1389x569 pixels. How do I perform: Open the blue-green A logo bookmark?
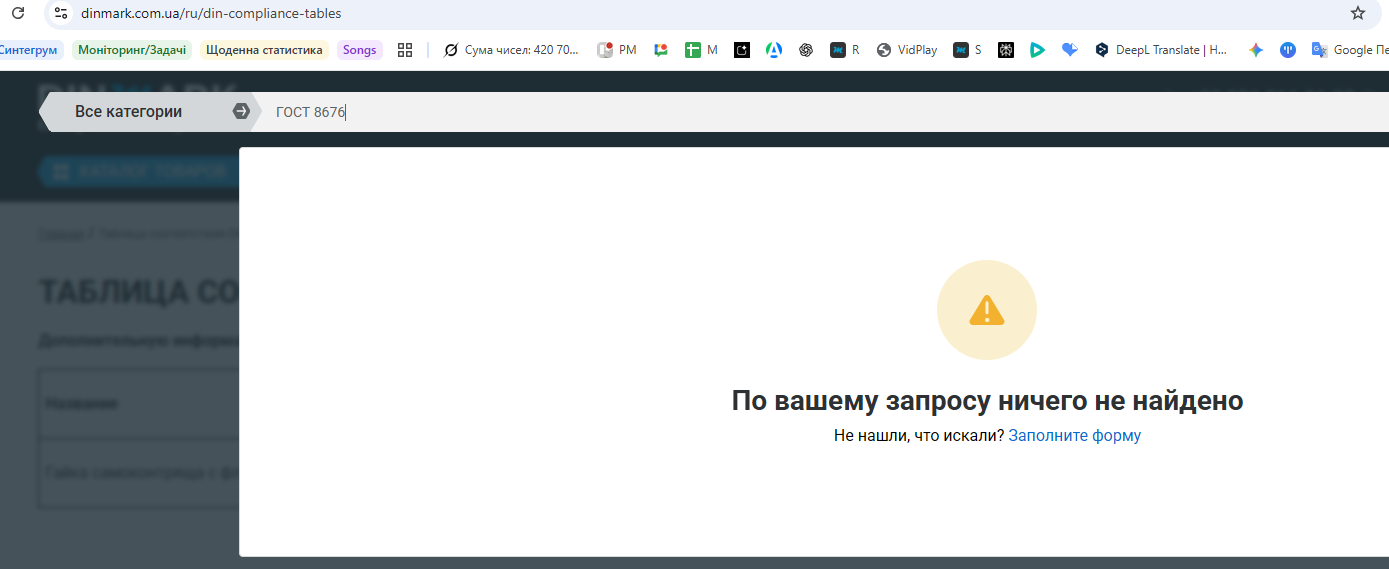774,50
